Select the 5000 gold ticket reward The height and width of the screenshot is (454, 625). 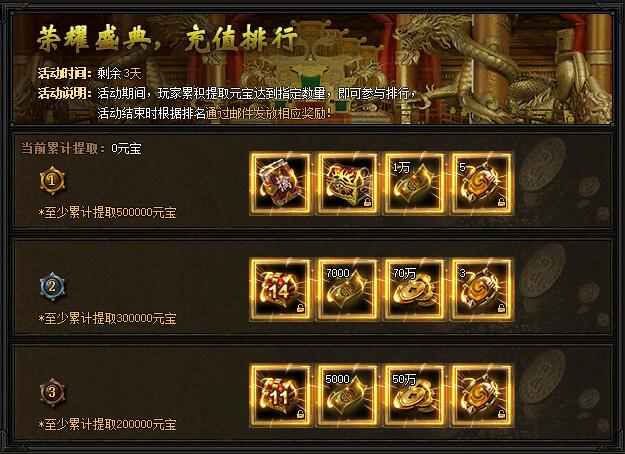[348, 396]
